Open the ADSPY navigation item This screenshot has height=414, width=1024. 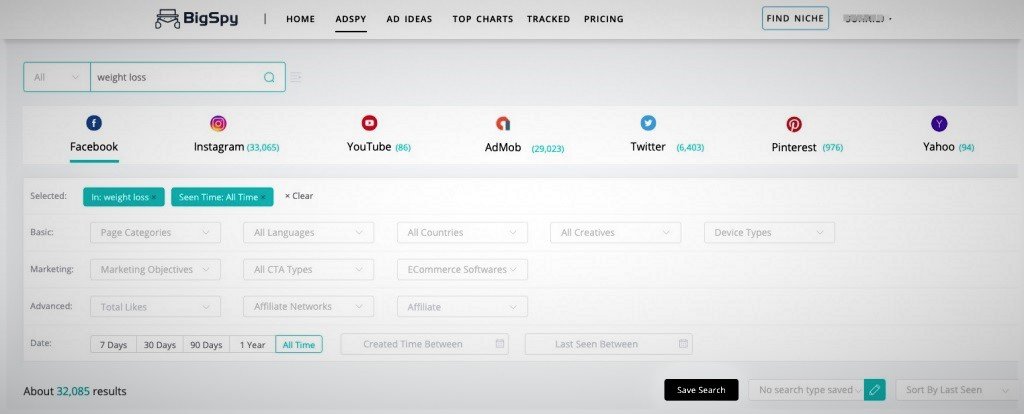click(351, 19)
